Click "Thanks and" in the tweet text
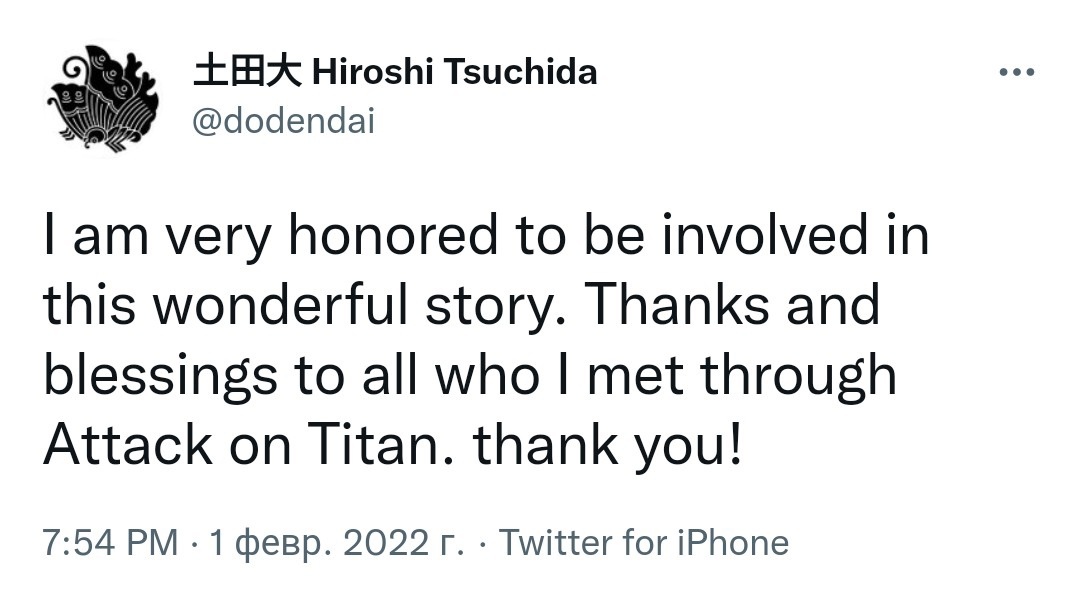The width and height of the screenshot is (1080, 604). coord(730,305)
